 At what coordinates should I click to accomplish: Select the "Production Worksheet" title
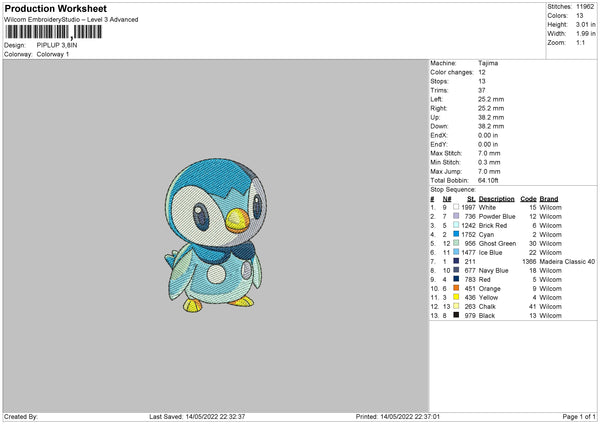point(55,8)
